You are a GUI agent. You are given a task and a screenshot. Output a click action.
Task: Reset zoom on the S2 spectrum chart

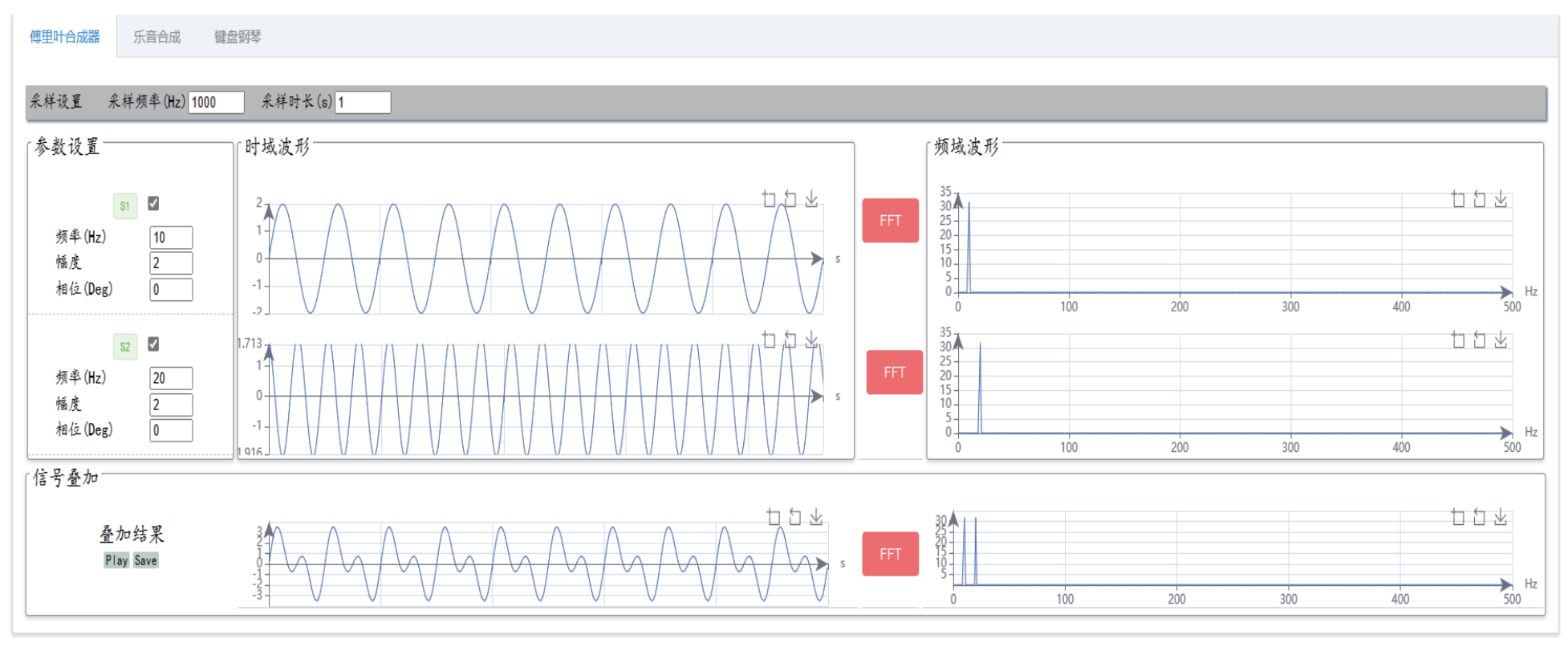pos(1480,340)
